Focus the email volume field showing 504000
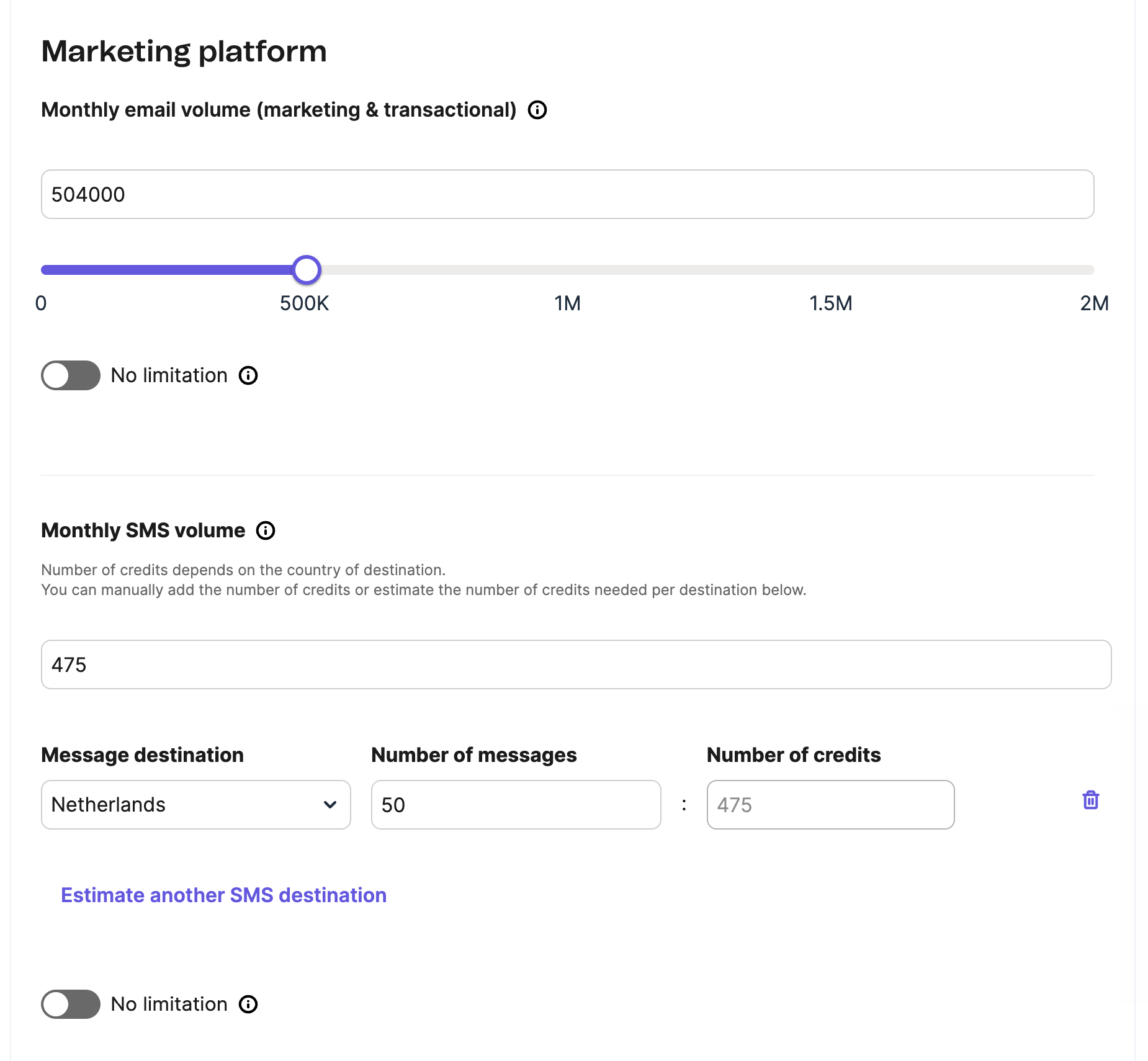The image size is (1148, 1061). click(567, 194)
